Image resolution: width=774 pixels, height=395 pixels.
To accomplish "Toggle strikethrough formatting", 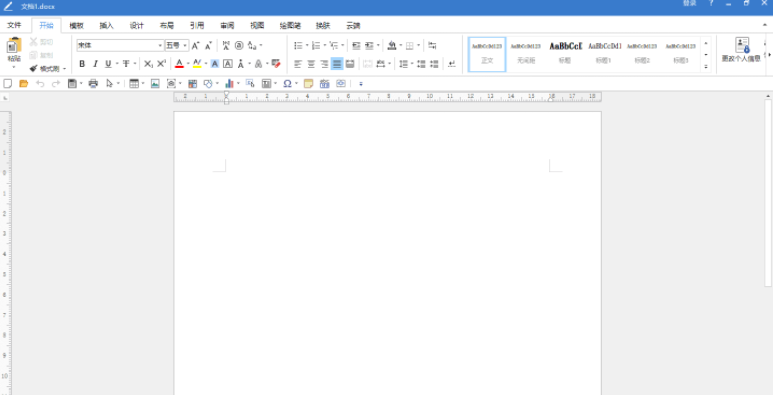I will (x=126, y=64).
